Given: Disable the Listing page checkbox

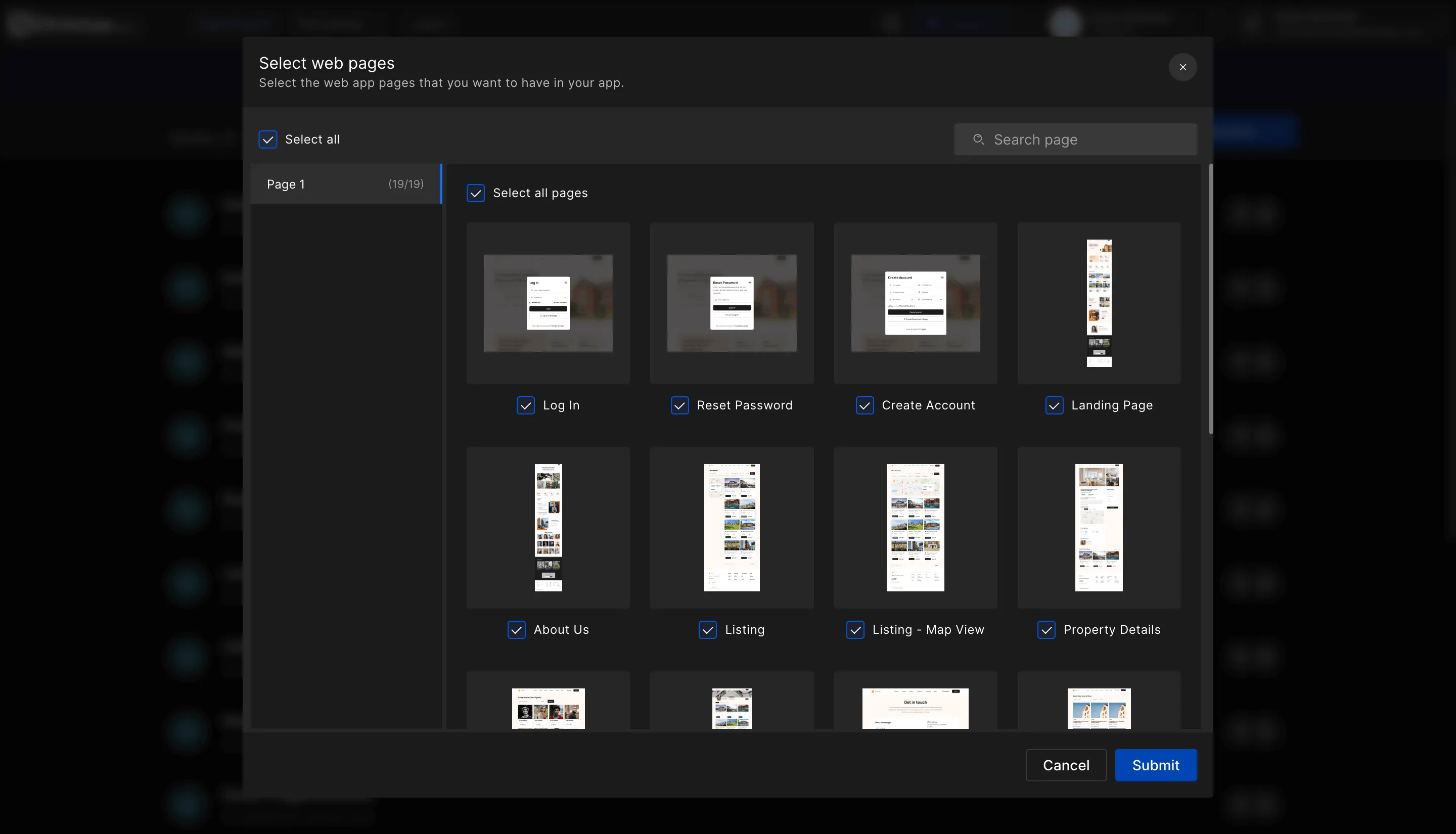Looking at the screenshot, I should pos(707,630).
